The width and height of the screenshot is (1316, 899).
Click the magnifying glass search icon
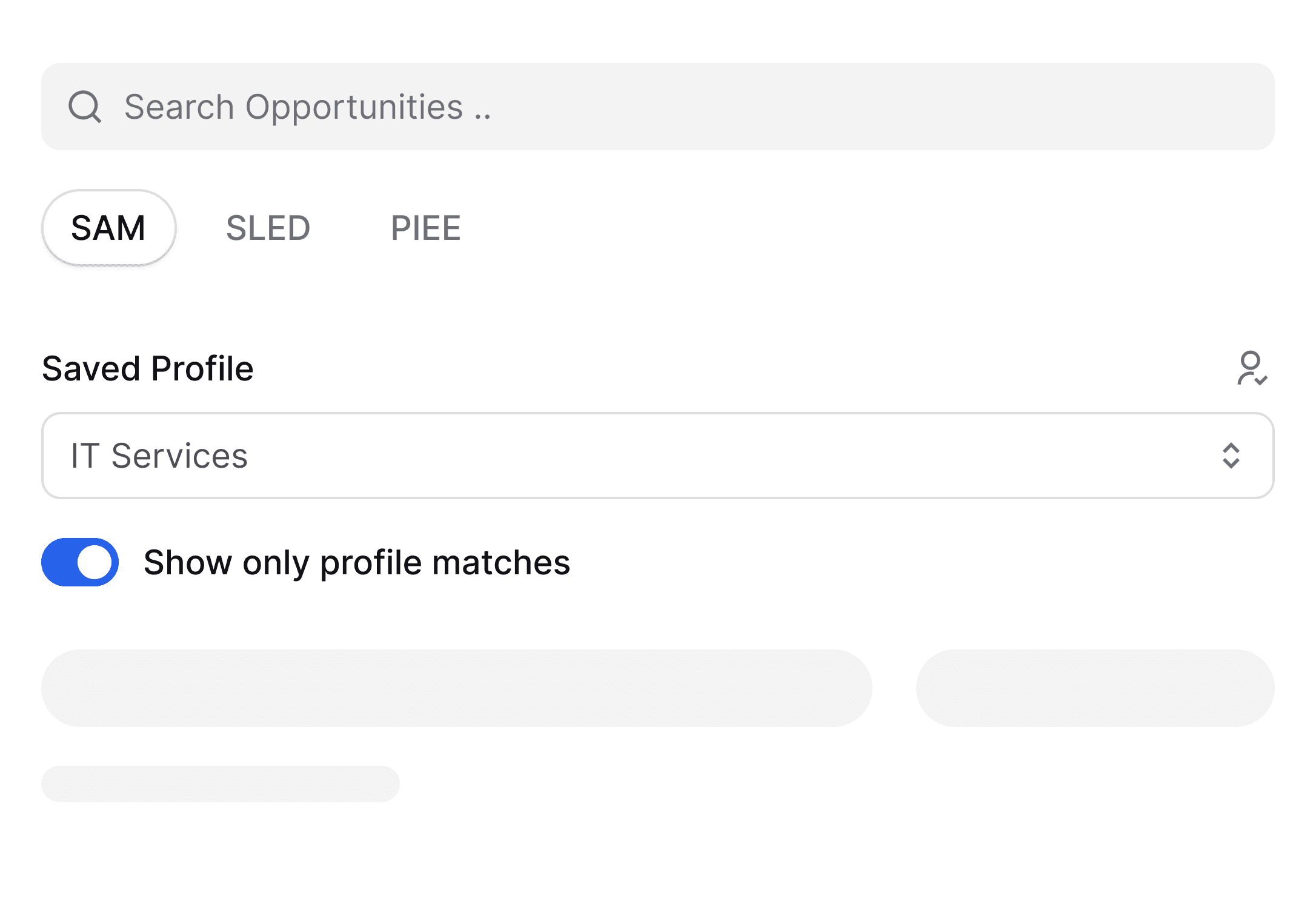[x=85, y=107]
